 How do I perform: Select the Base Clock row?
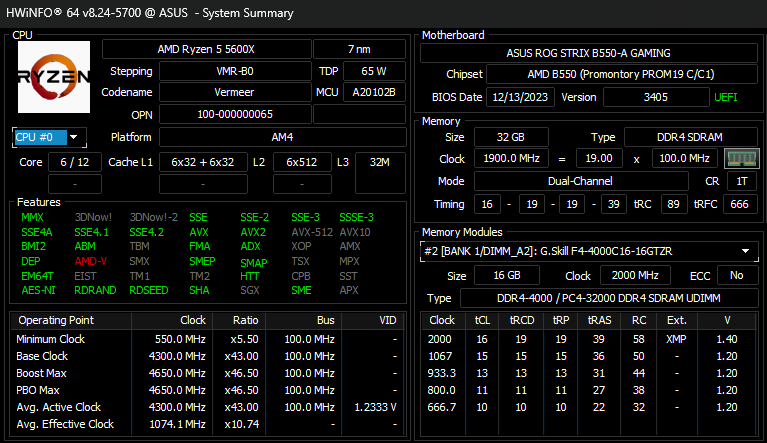tap(207, 356)
